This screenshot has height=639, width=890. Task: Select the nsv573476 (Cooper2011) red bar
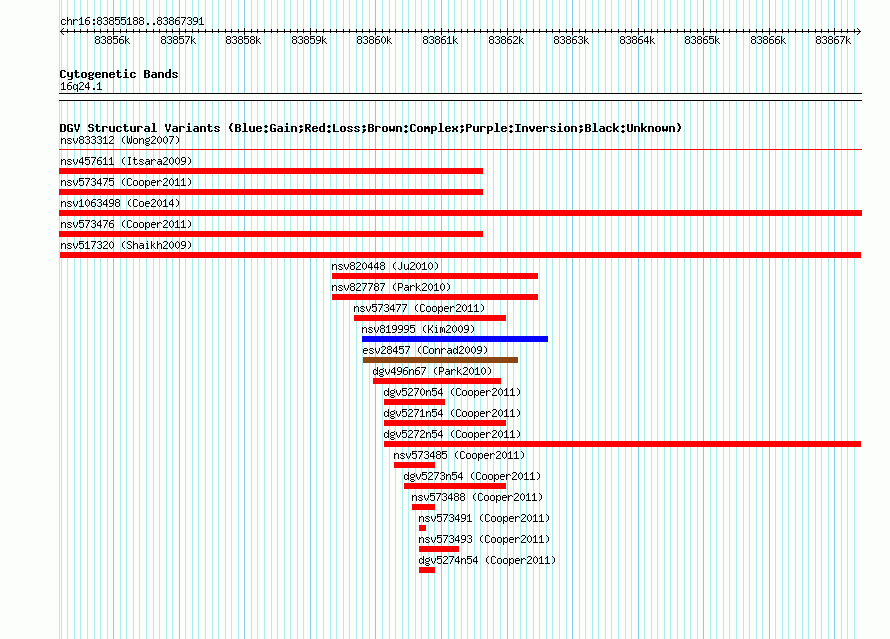271,234
